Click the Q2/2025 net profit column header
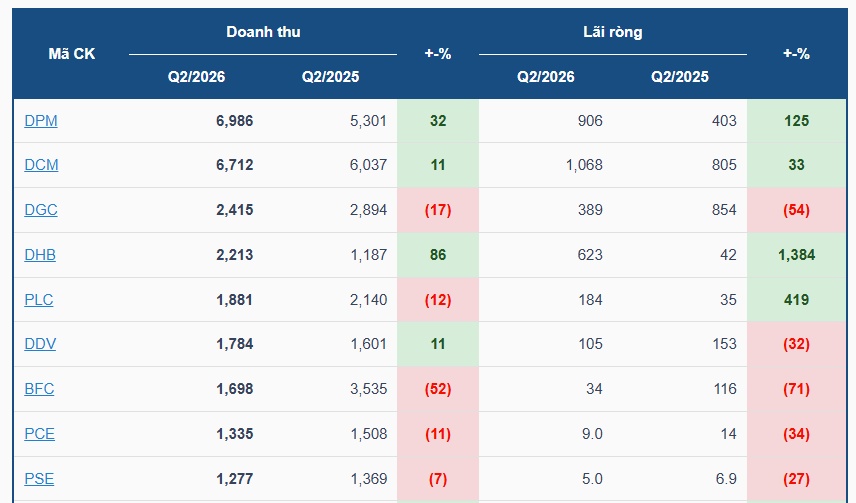This screenshot has height=503, width=856. [680, 76]
